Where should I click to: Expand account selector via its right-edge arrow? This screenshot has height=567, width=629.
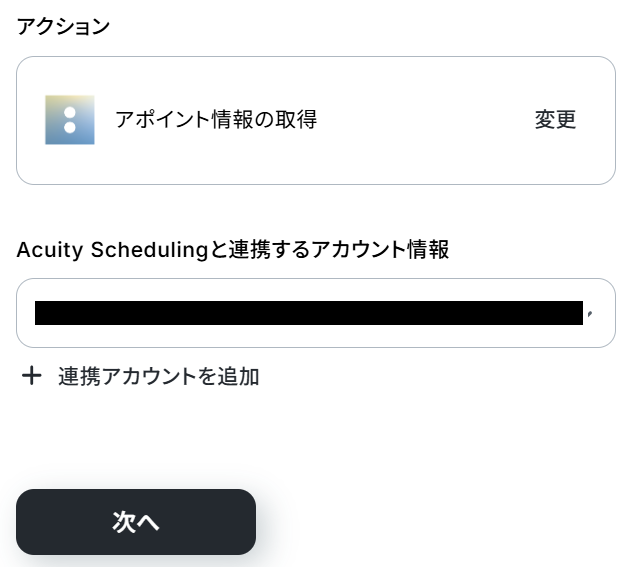click(592, 314)
